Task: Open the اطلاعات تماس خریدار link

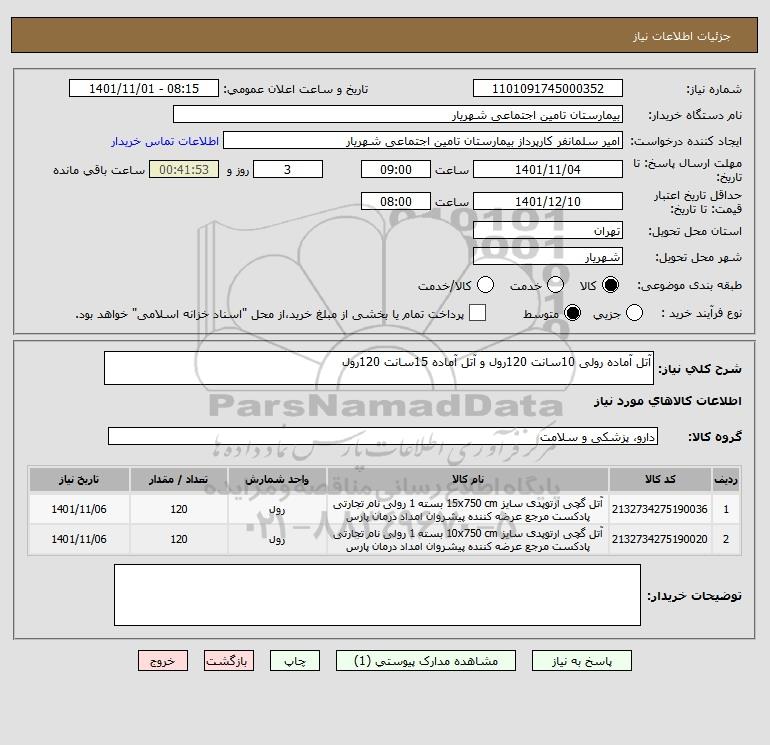Action: (165, 141)
